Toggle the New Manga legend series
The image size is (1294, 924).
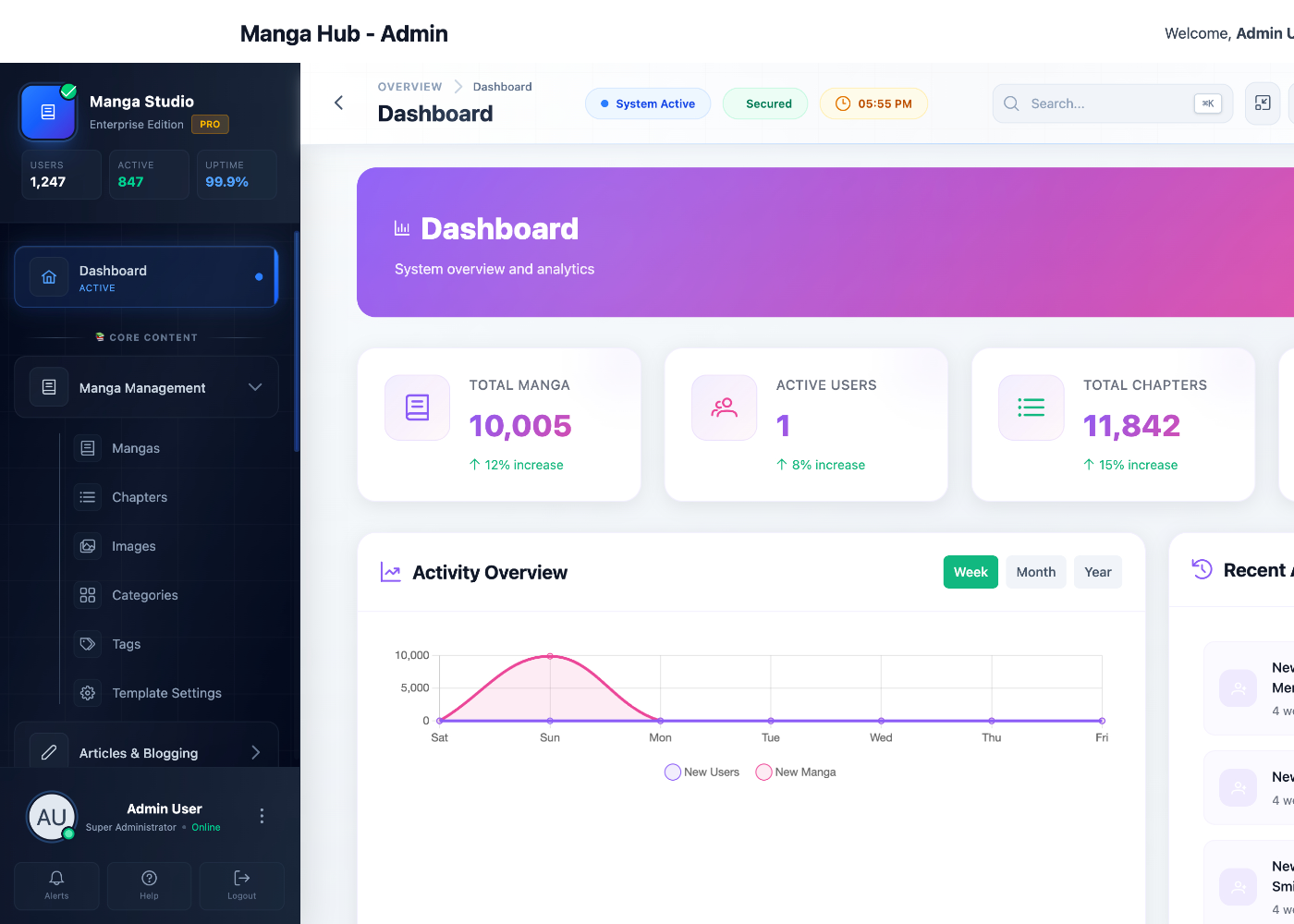tap(796, 772)
